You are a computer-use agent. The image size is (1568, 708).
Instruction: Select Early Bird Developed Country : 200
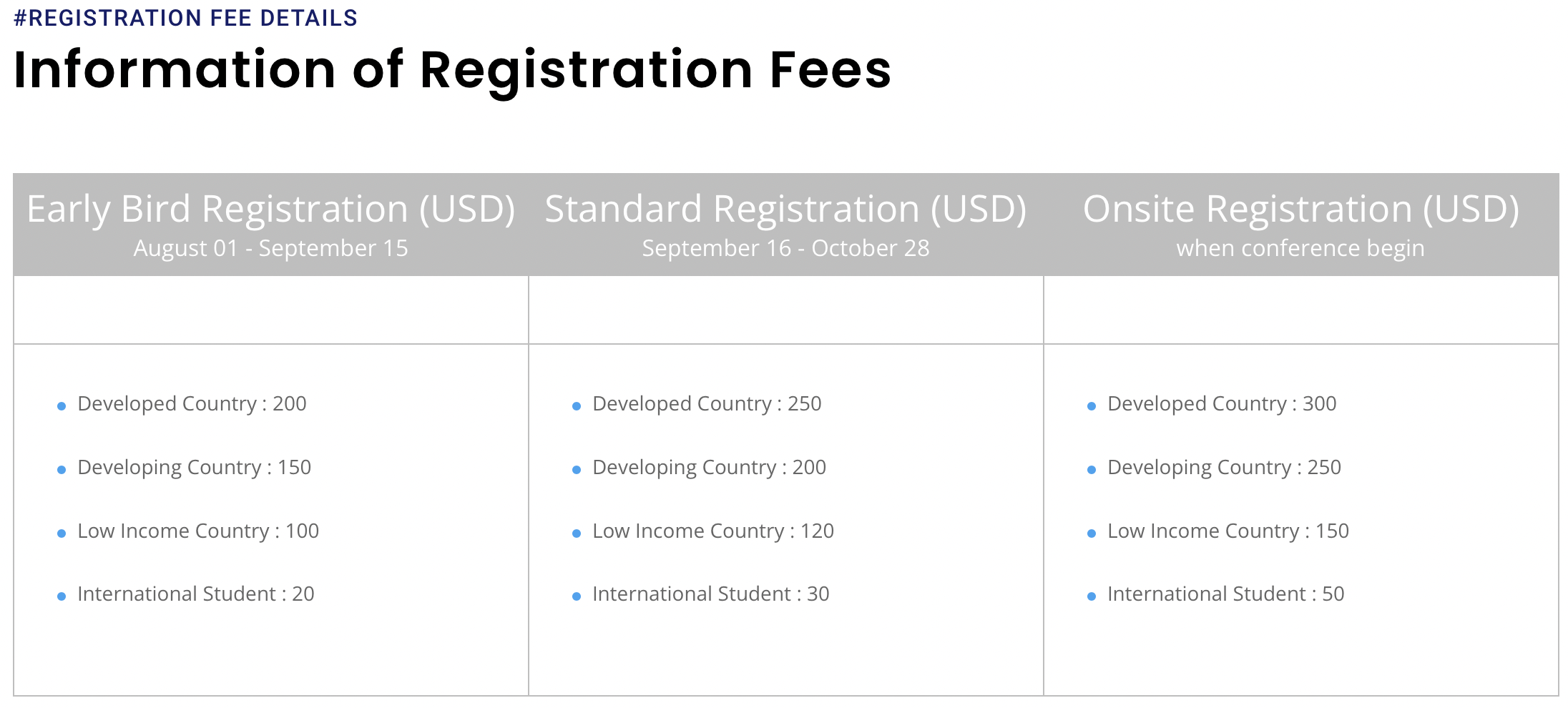[192, 404]
